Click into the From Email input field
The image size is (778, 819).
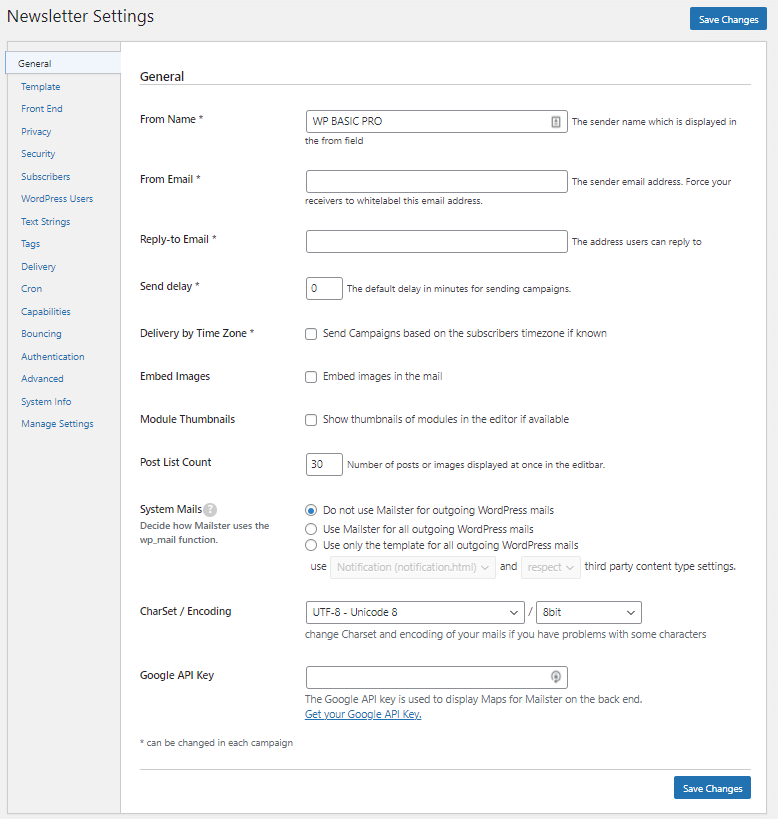click(x=436, y=182)
